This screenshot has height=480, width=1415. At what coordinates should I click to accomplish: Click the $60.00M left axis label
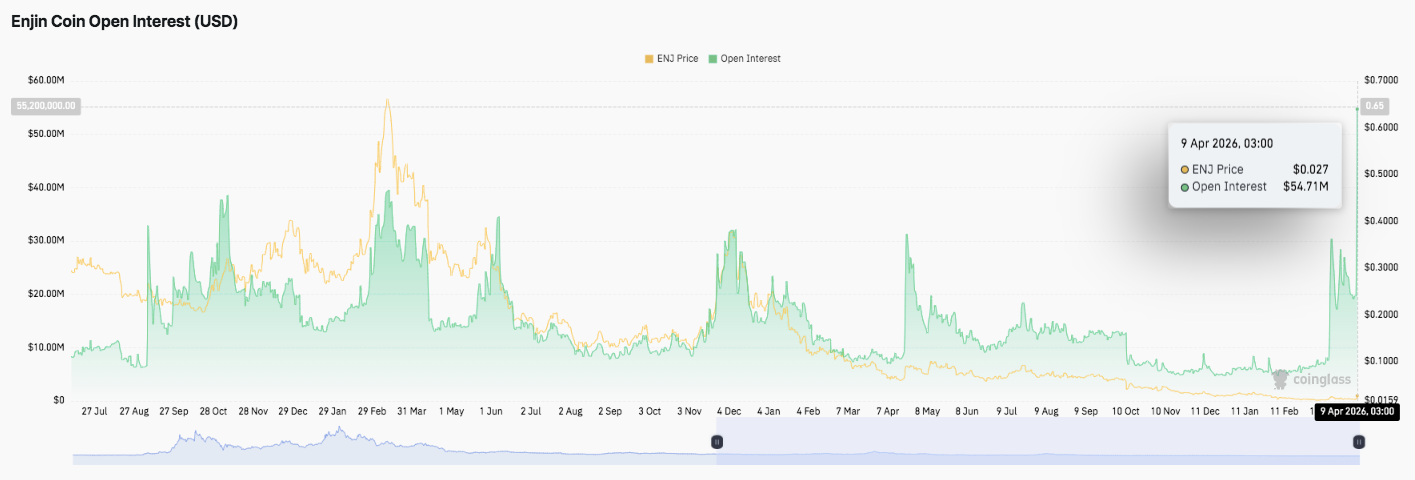[46, 80]
